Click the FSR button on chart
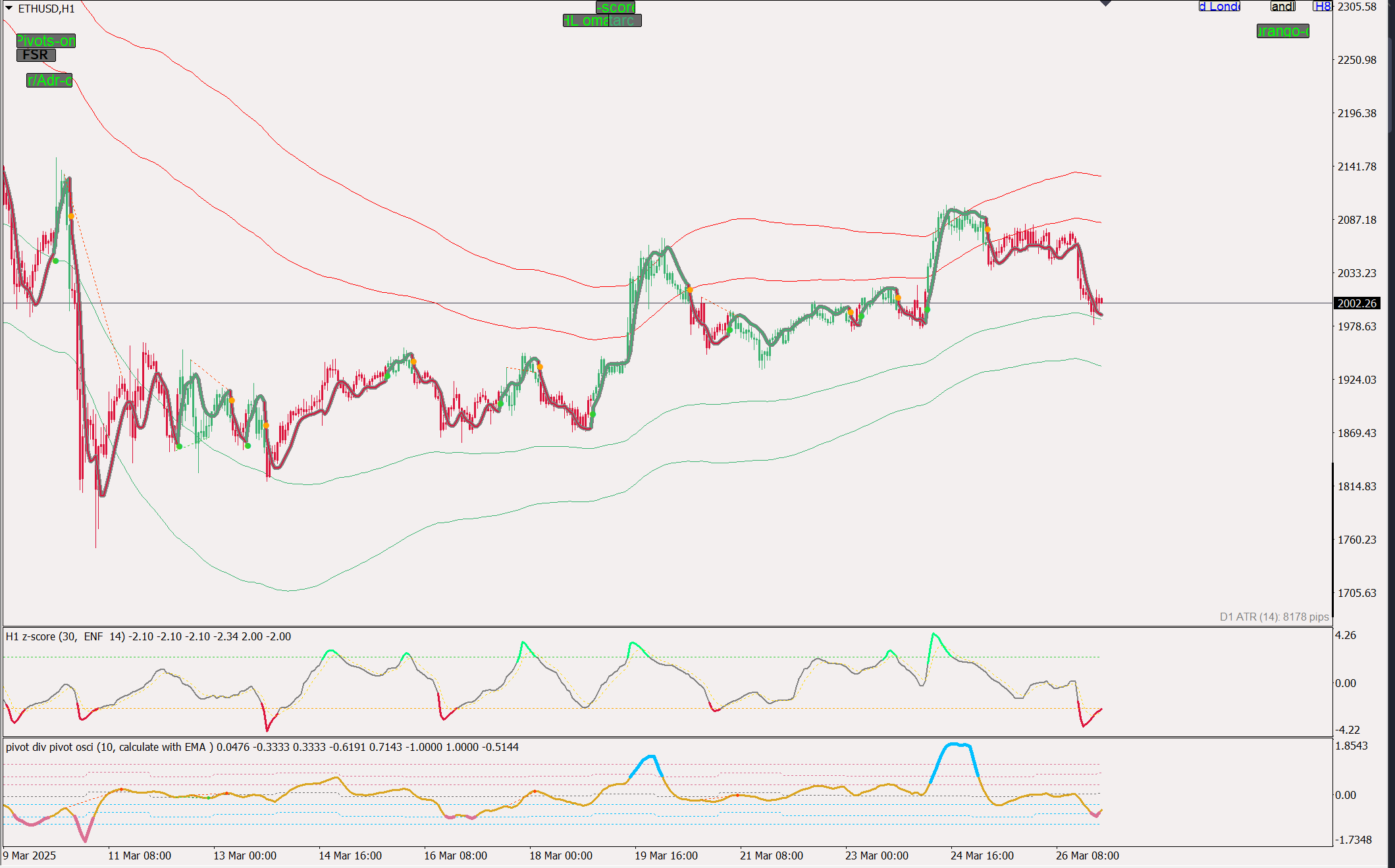1395x868 pixels. click(x=36, y=55)
